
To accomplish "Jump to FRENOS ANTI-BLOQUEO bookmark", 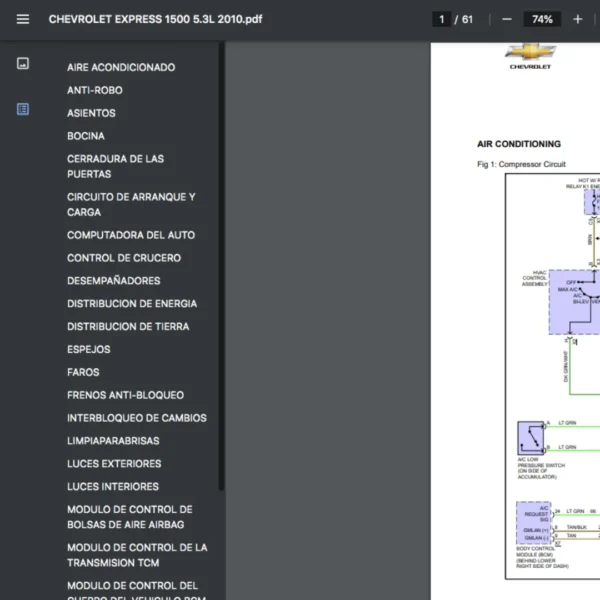I will tap(125, 395).
